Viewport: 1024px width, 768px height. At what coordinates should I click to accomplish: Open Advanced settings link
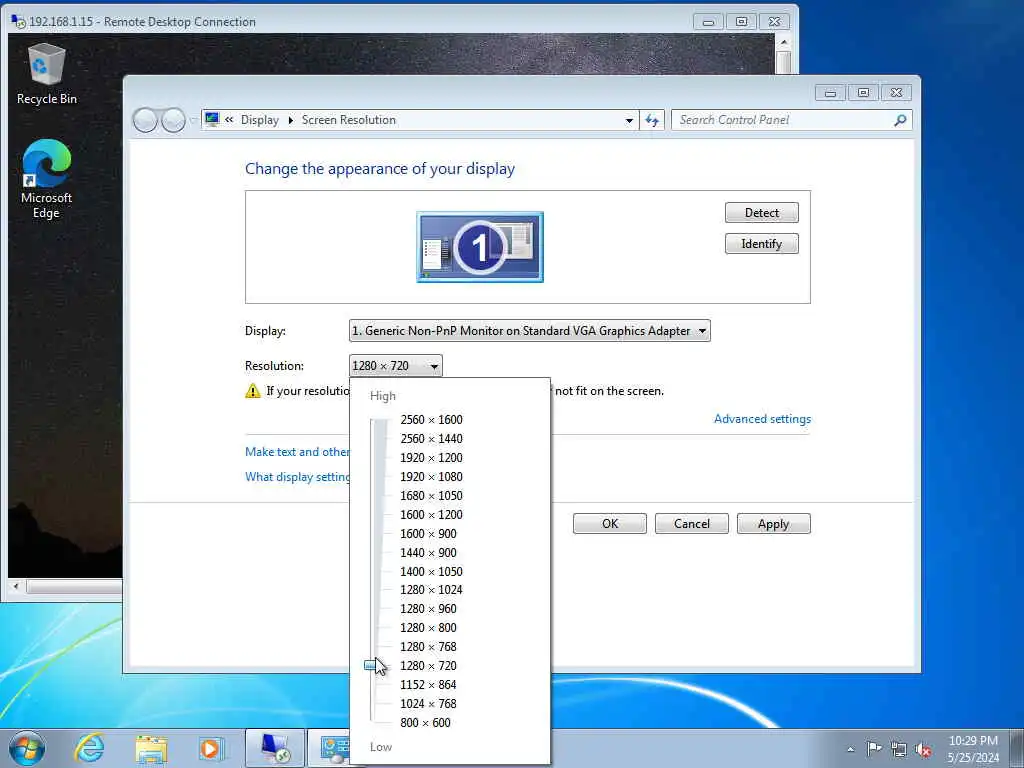coord(762,419)
